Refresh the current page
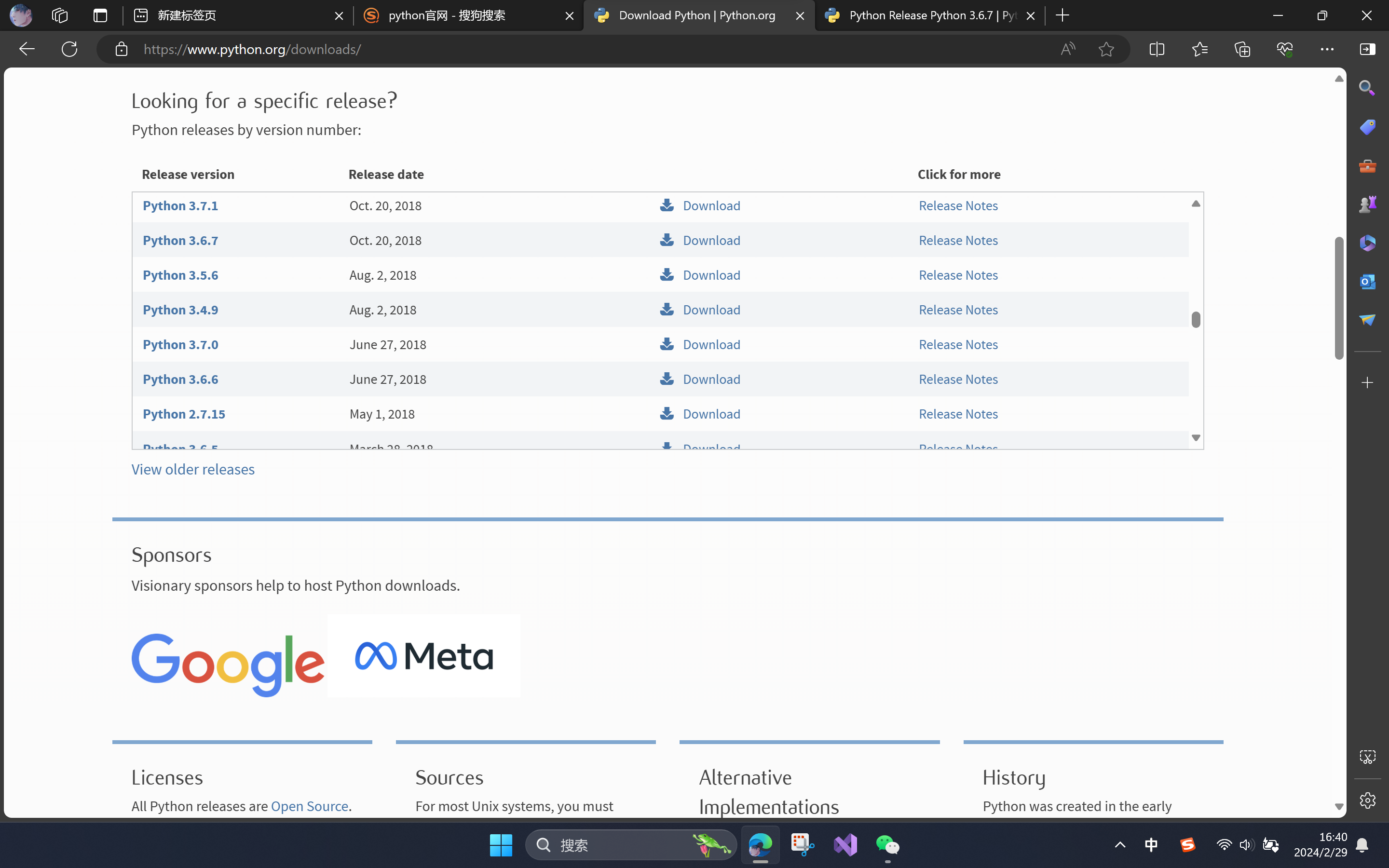Image resolution: width=1389 pixels, height=868 pixels. [69, 49]
